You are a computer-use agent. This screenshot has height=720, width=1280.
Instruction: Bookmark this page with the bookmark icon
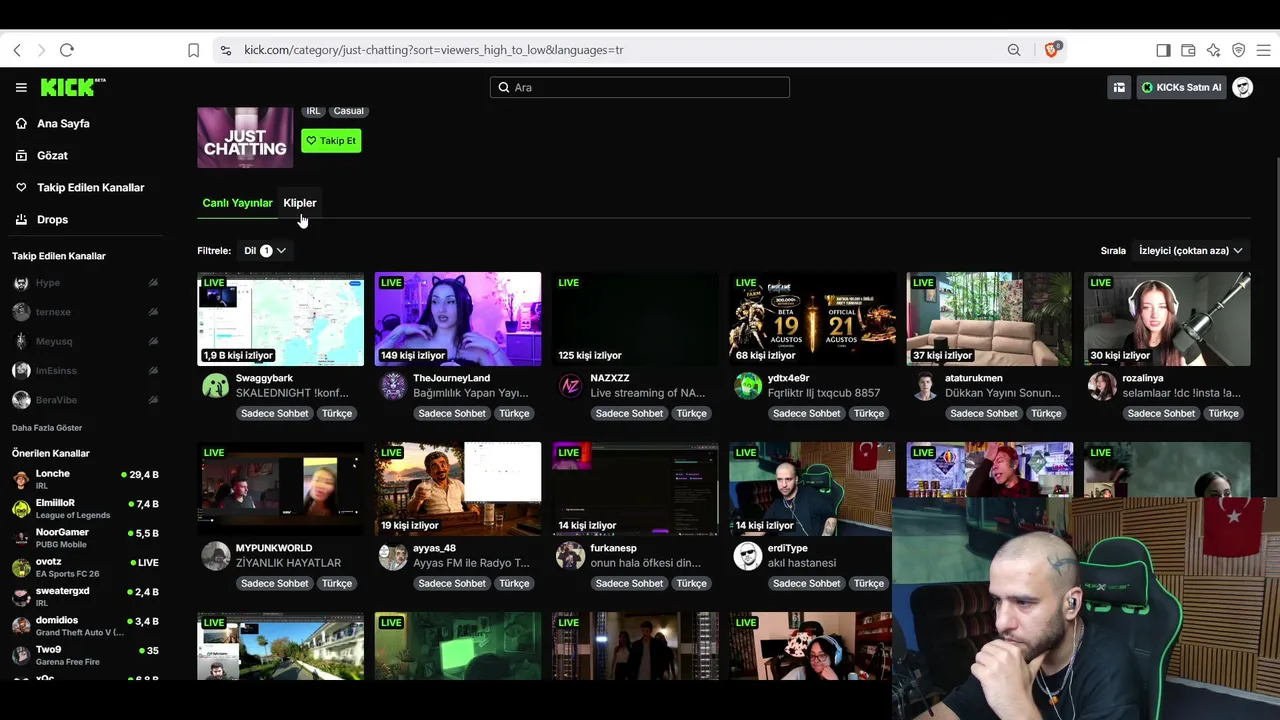194,50
